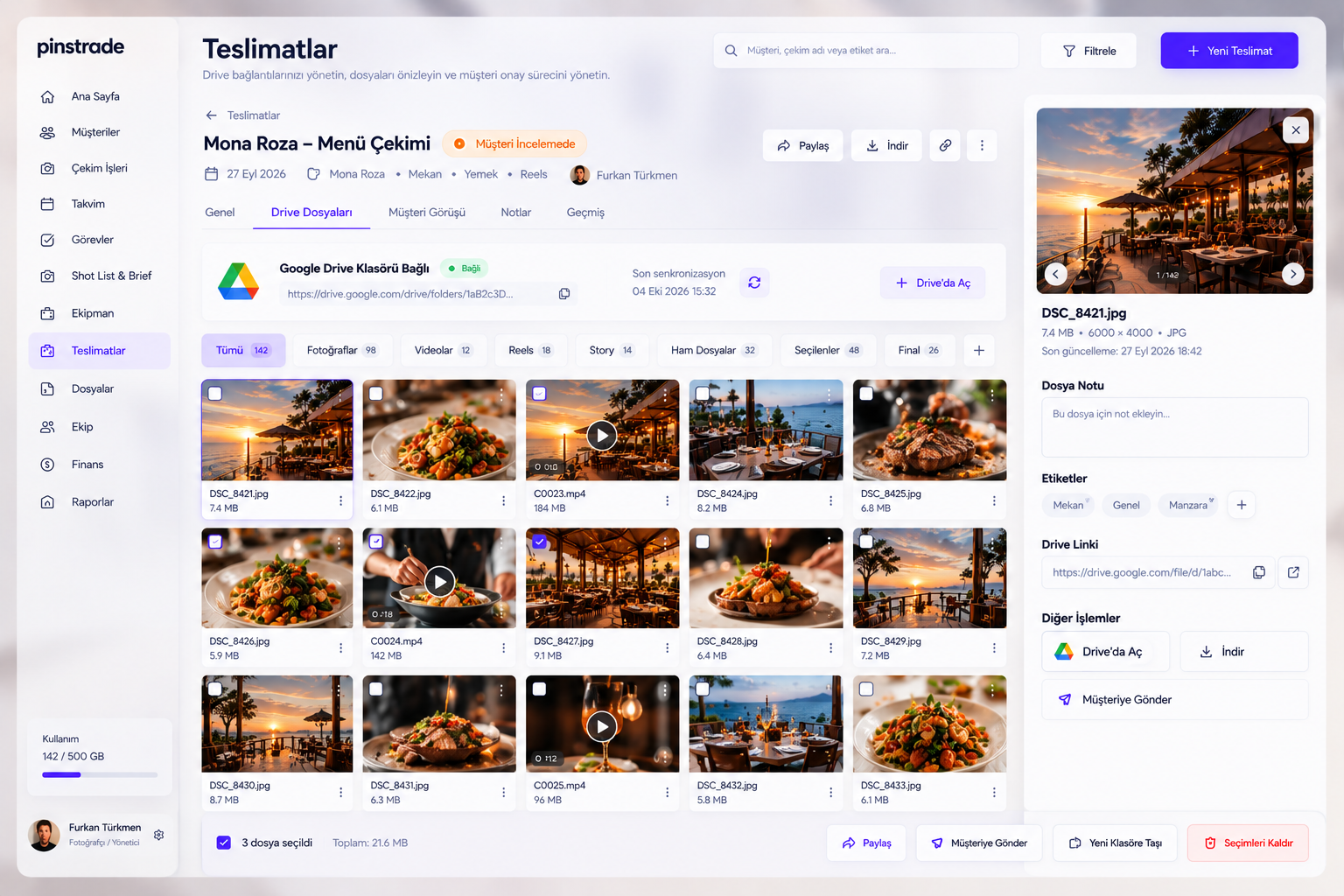Open options menu for C0023.mp4
This screenshot has width=1344, height=896.
(667, 500)
